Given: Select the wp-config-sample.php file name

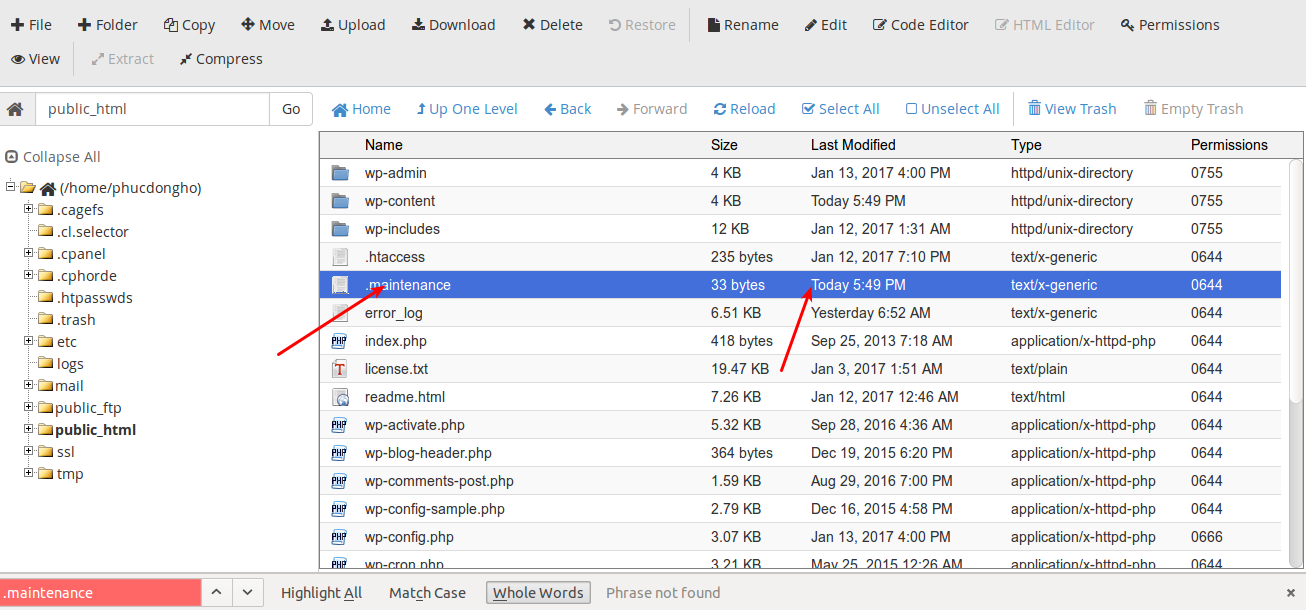Looking at the screenshot, I should coord(435,509).
